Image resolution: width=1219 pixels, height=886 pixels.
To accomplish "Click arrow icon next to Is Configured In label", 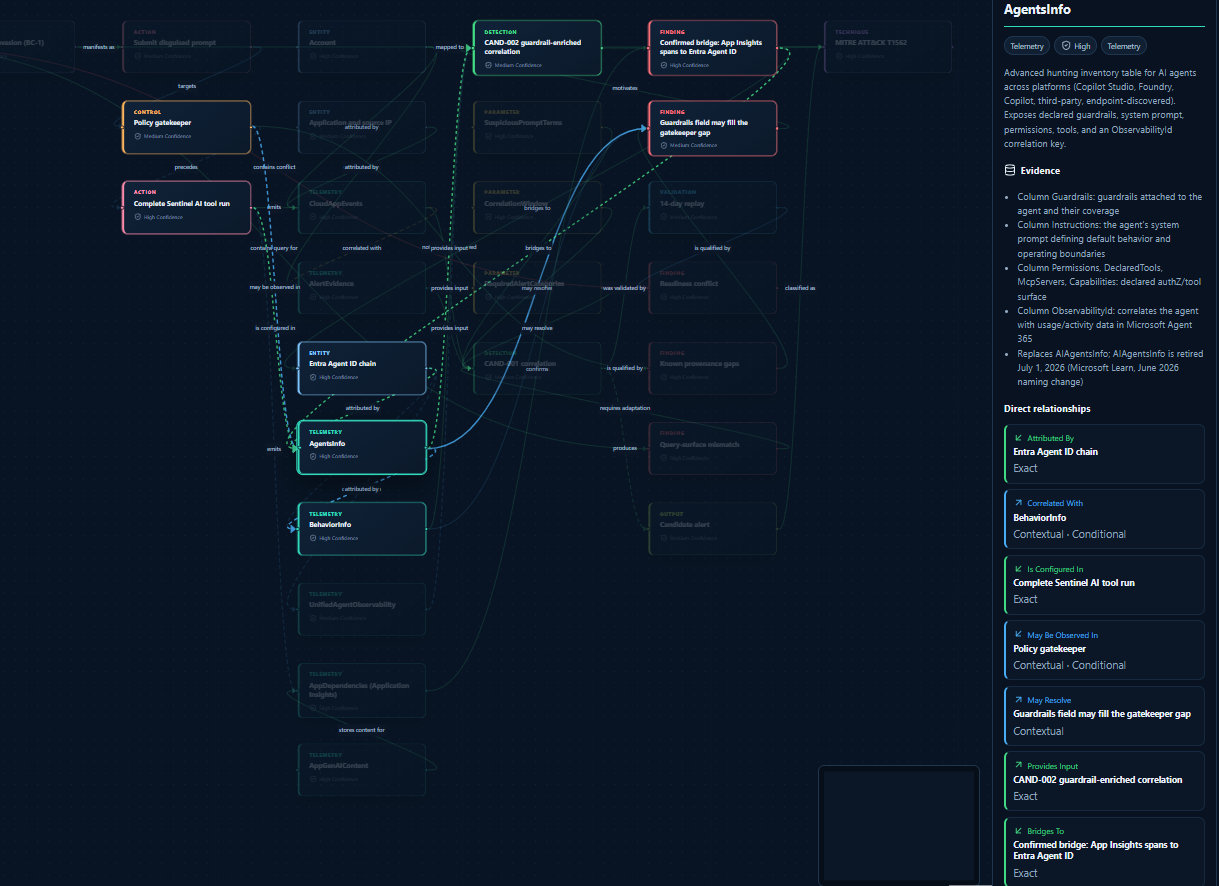I will 1018,569.
